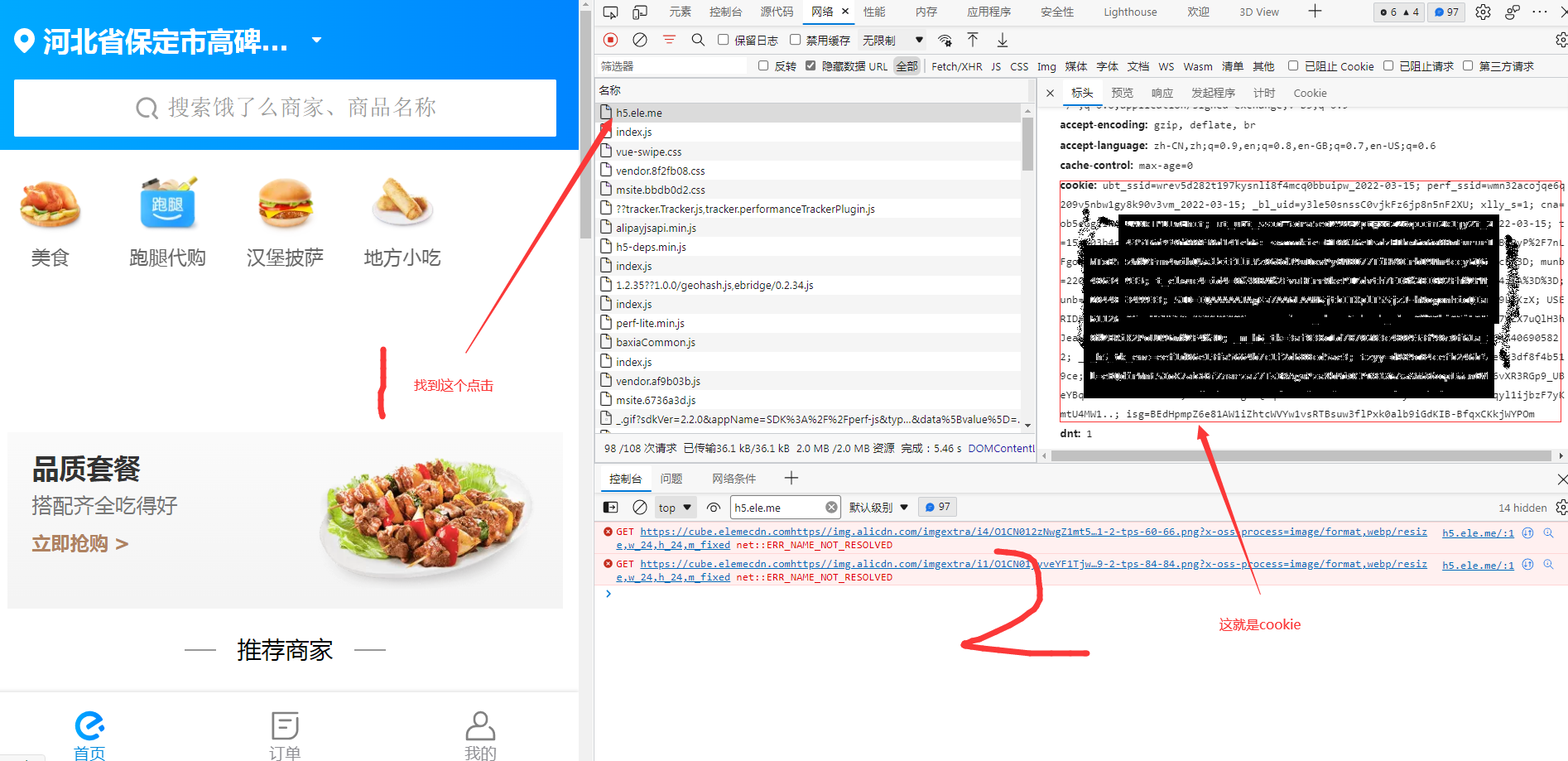
Task: Switch to the Cookie tab
Action: [x=1310, y=93]
